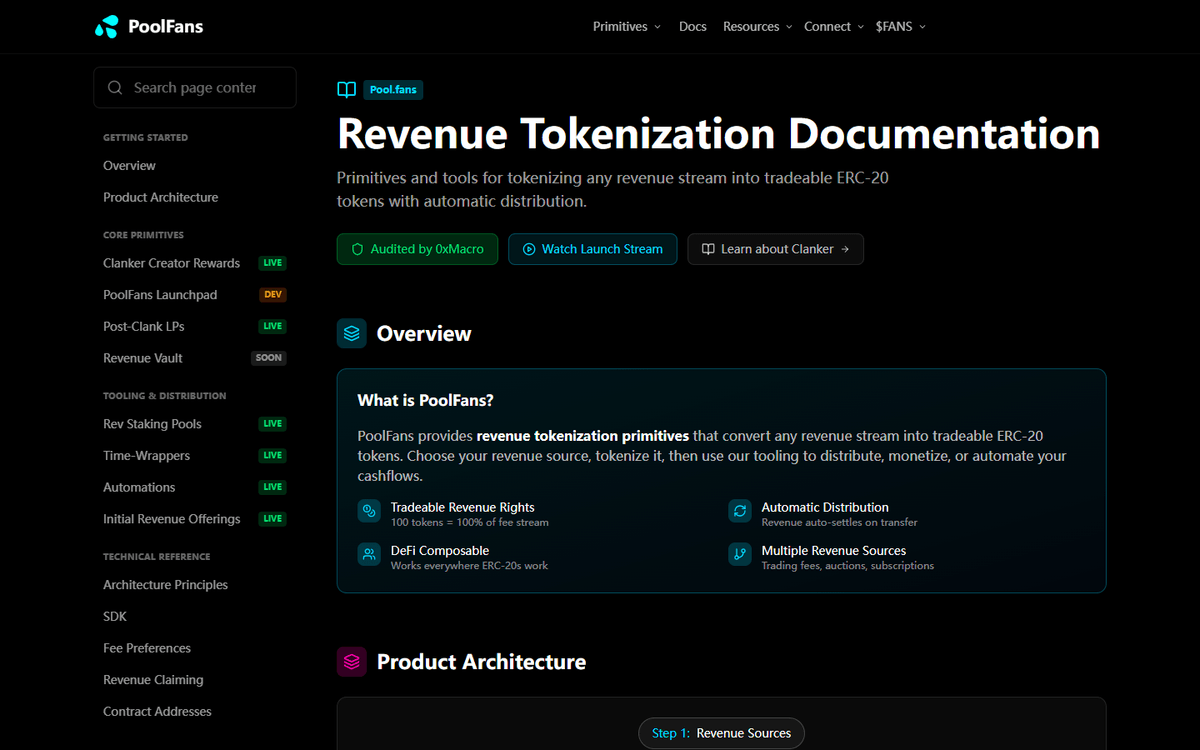Viewport: 1200px width, 750px height.
Task: Click the PoolFans brand name text
Action: pyautogui.click(x=166, y=27)
